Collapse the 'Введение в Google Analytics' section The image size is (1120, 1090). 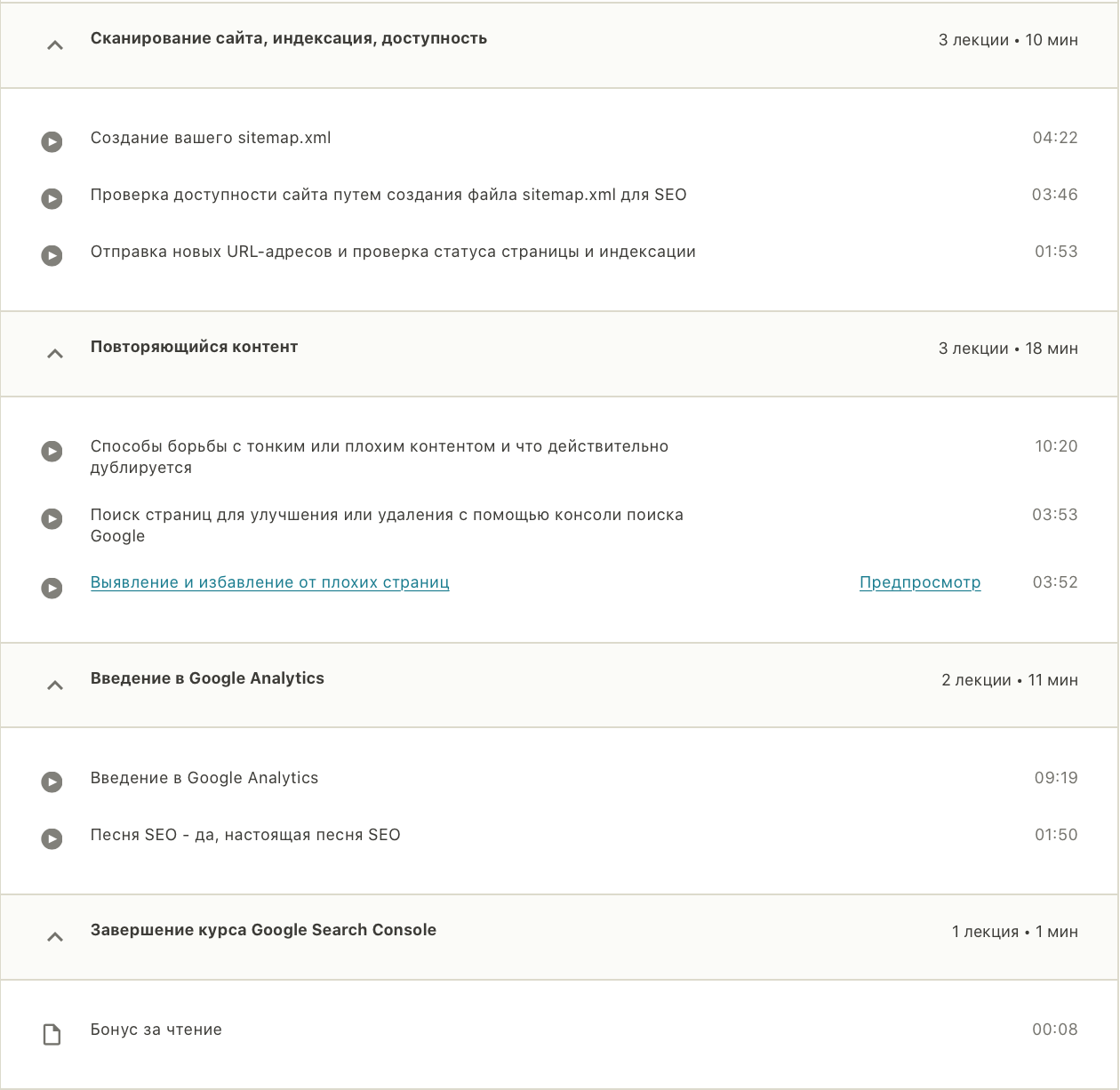click(x=54, y=685)
